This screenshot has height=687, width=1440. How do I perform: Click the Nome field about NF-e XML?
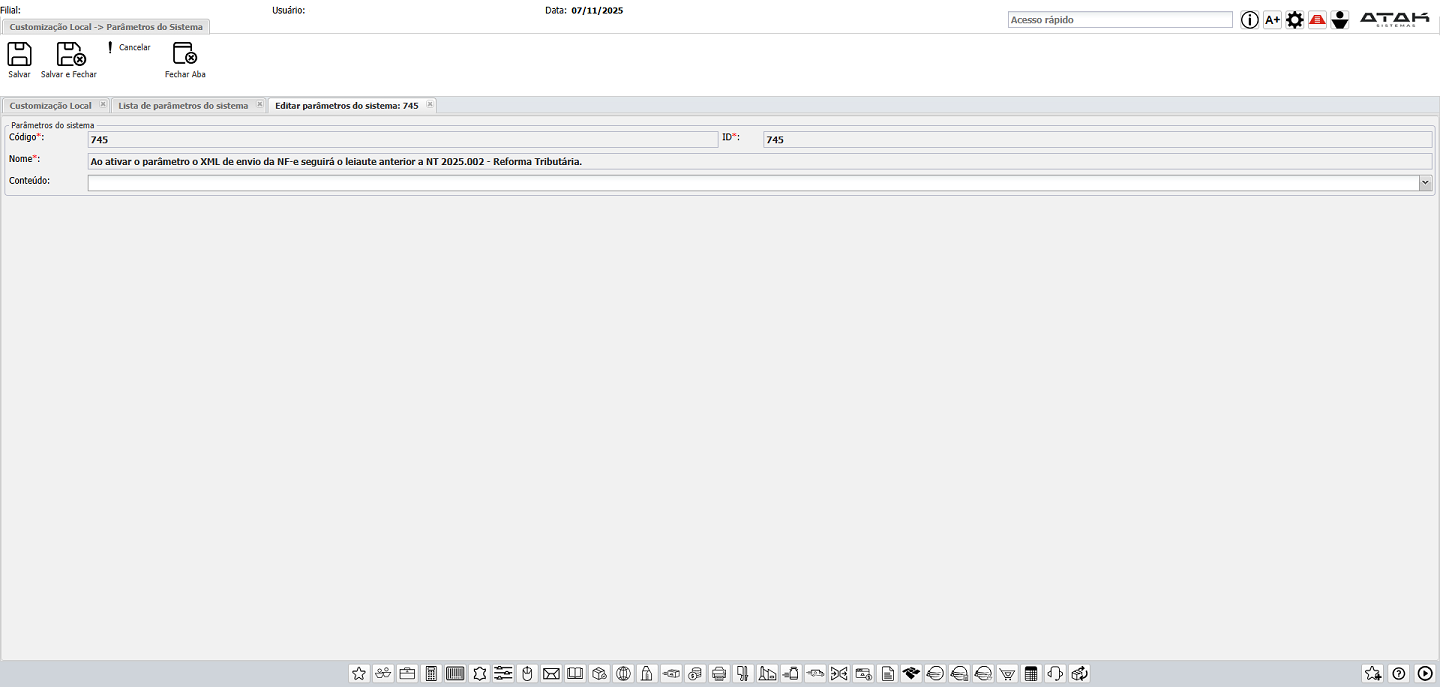click(760, 161)
